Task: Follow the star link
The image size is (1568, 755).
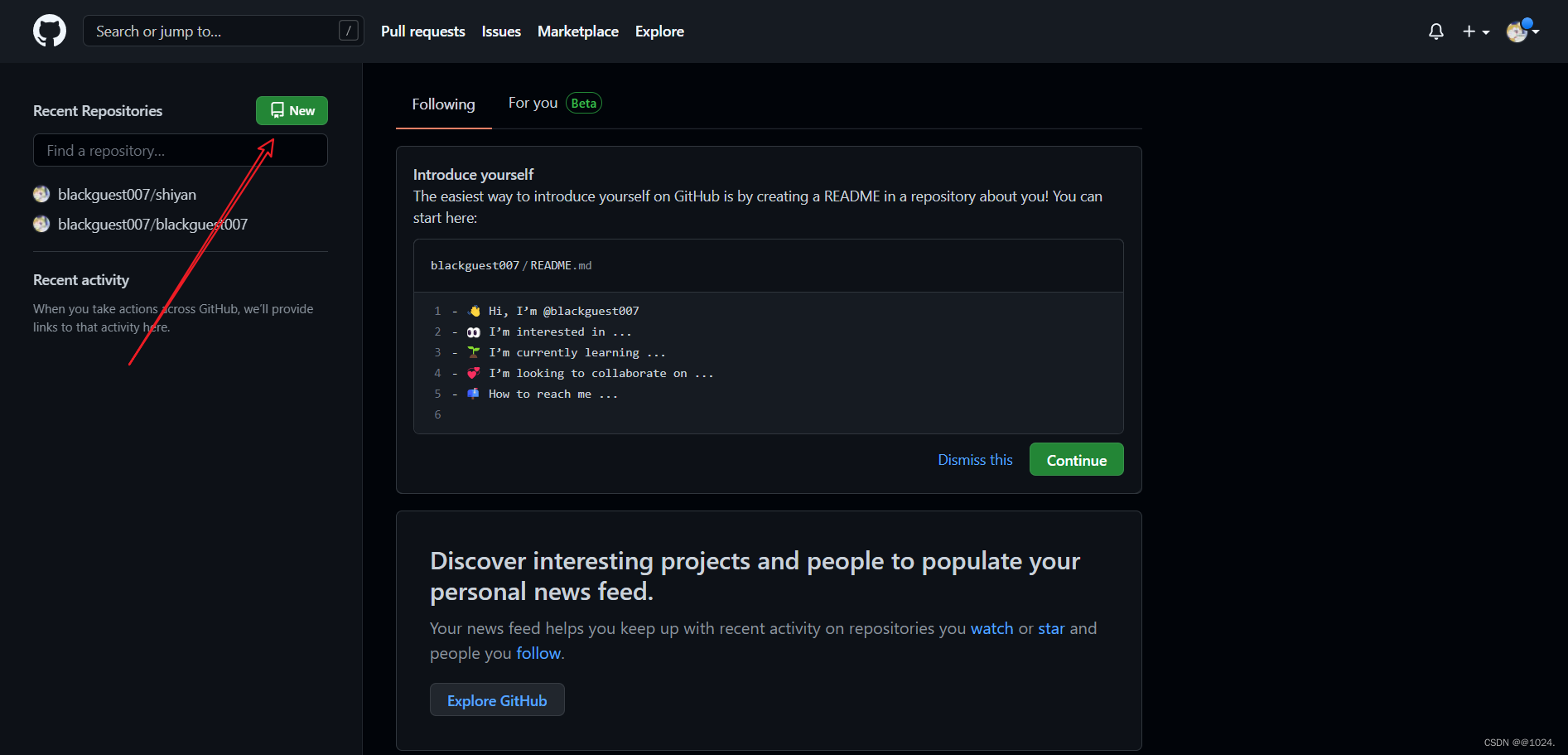Action: click(x=1051, y=628)
